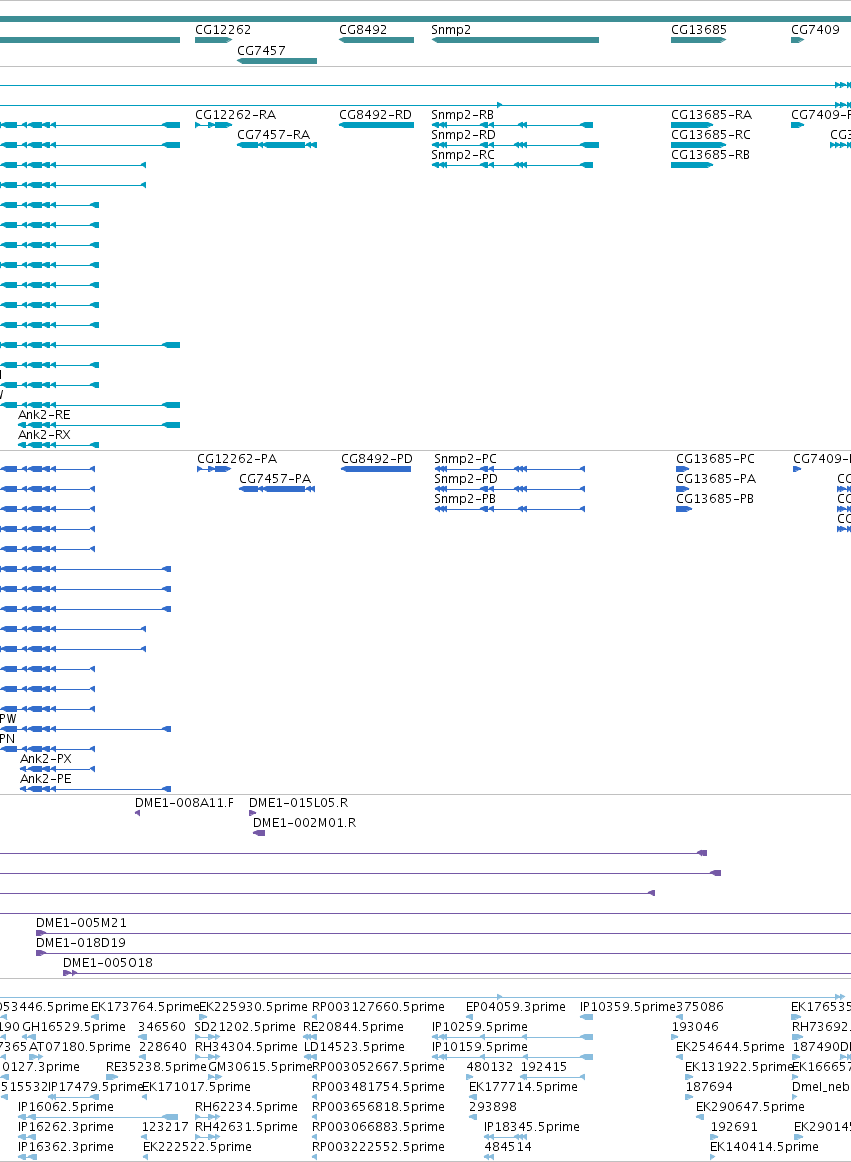
Task: Click the CG7457-RA transcript label
Action: (x=274, y=135)
